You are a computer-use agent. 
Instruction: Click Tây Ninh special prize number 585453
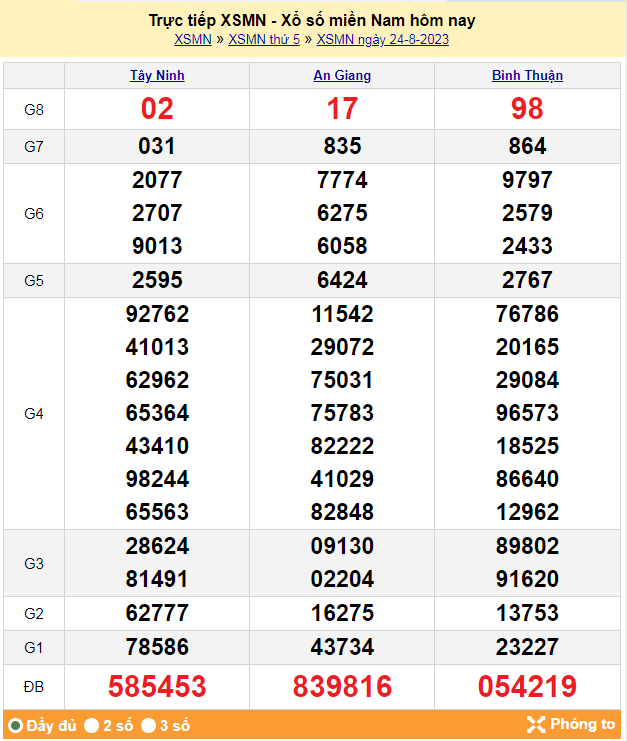[x=157, y=687]
